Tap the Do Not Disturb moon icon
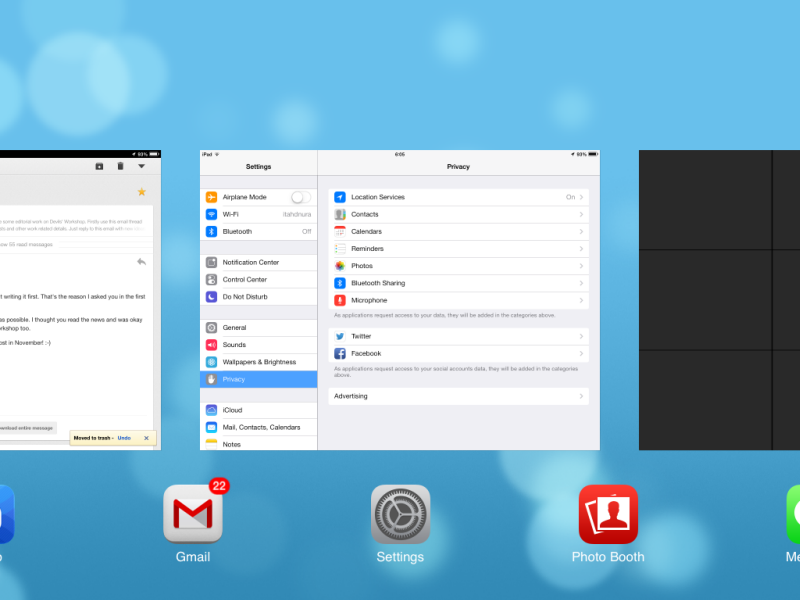The width and height of the screenshot is (800, 600). (x=211, y=296)
